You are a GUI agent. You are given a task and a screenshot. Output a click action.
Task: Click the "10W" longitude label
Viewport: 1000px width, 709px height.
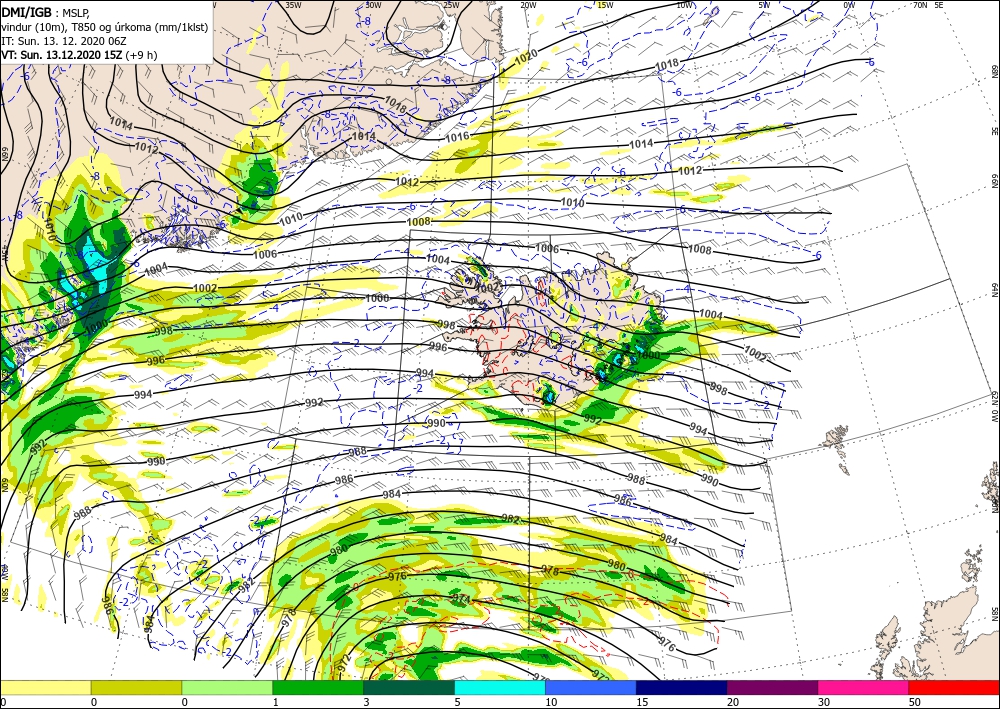click(685, 4)
